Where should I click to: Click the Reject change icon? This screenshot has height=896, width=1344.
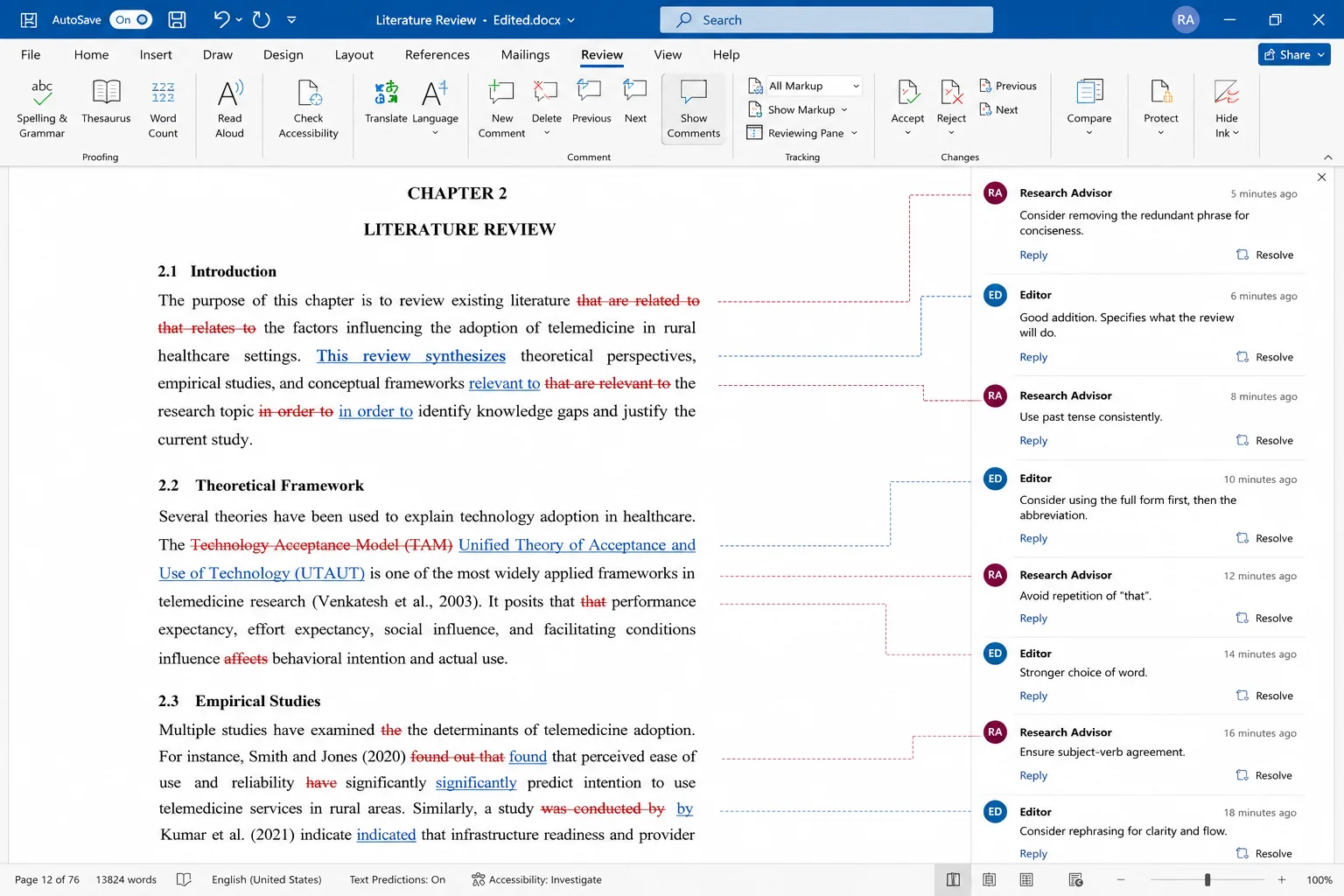click(x=951, y=91)
